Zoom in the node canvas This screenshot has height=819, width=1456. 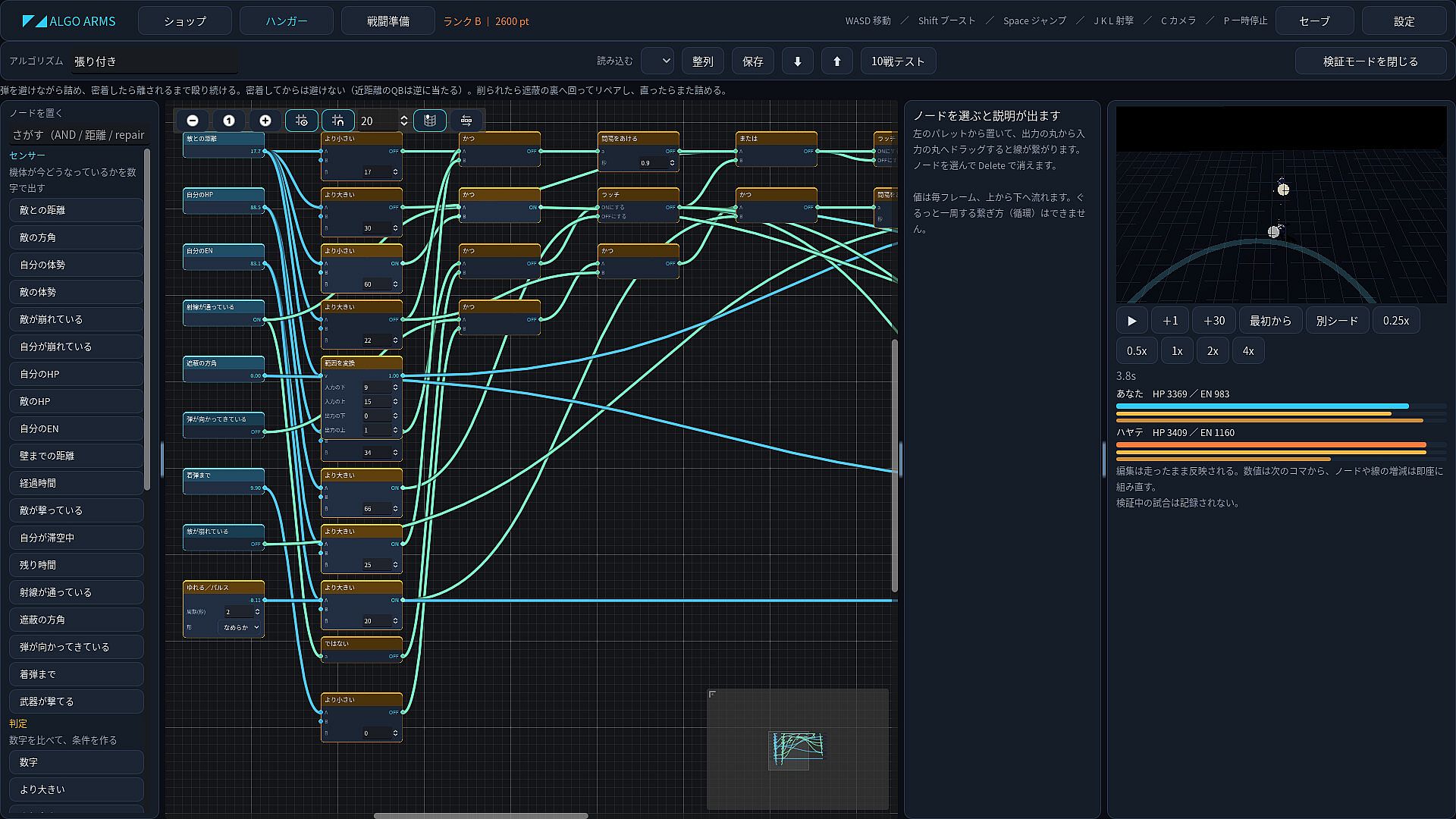(x=265, y=121)
